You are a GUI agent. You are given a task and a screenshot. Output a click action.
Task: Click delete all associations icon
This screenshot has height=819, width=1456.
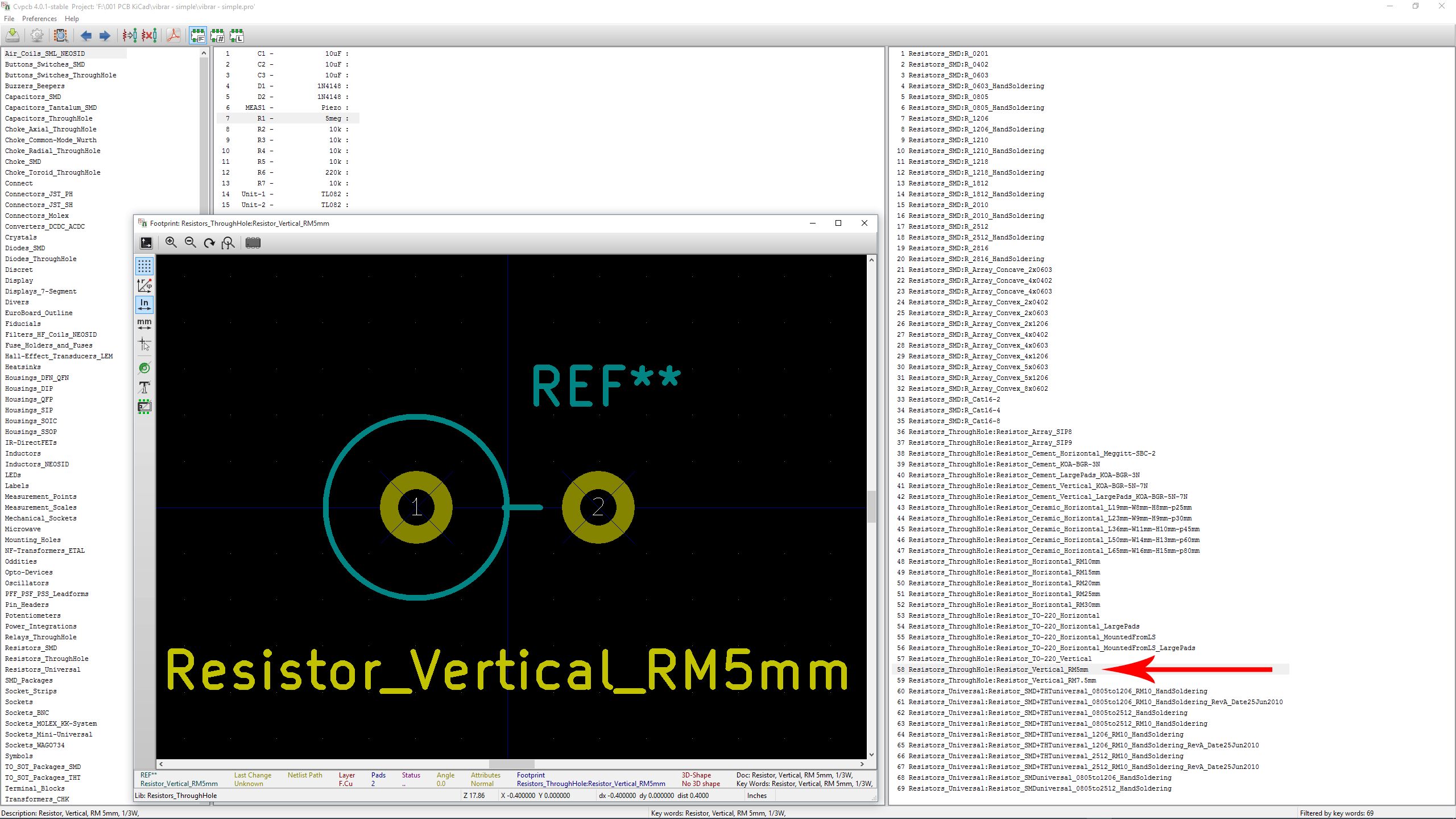coord(149,36)
